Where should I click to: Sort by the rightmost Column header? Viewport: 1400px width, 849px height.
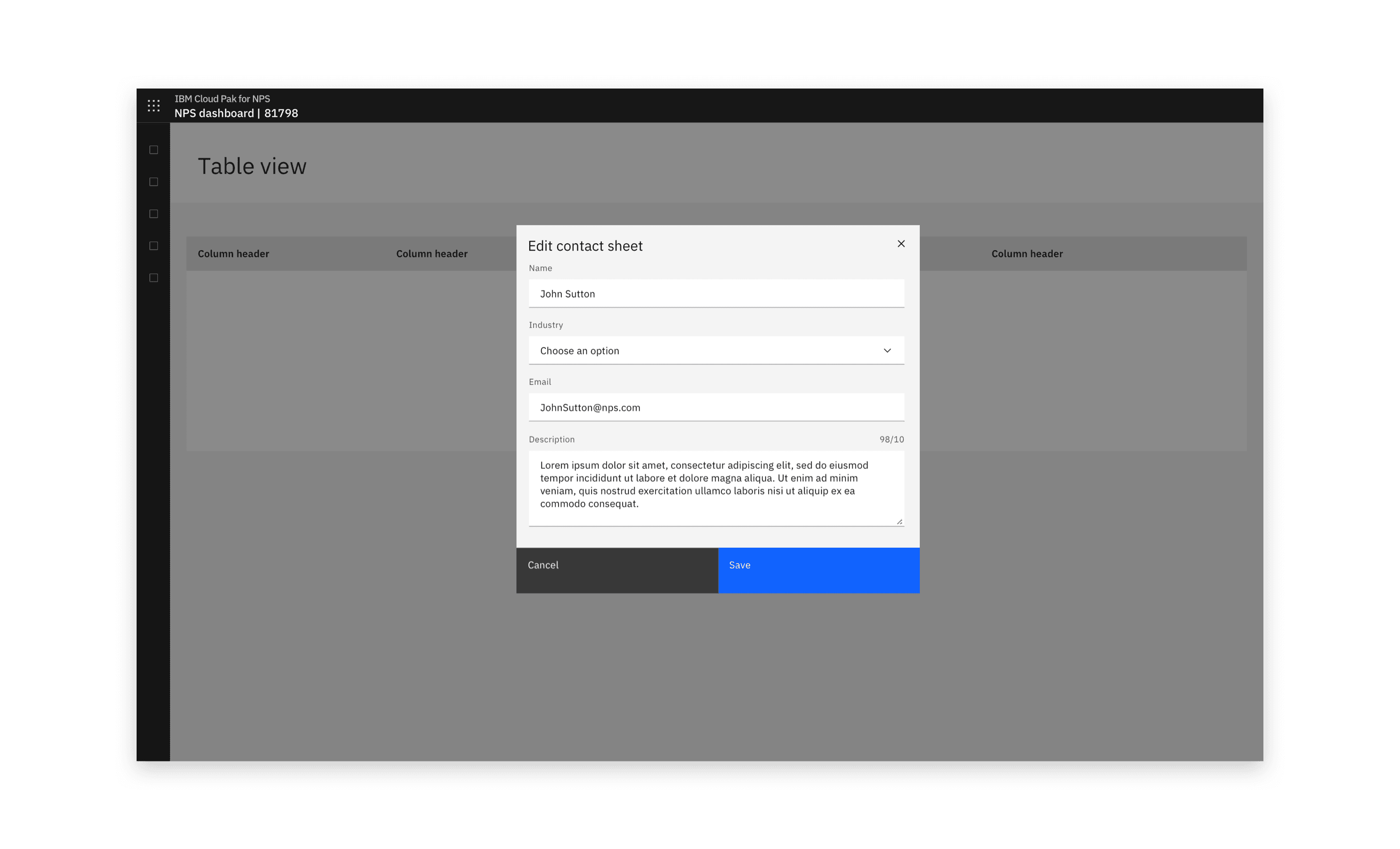click(x=1027, y=253)
